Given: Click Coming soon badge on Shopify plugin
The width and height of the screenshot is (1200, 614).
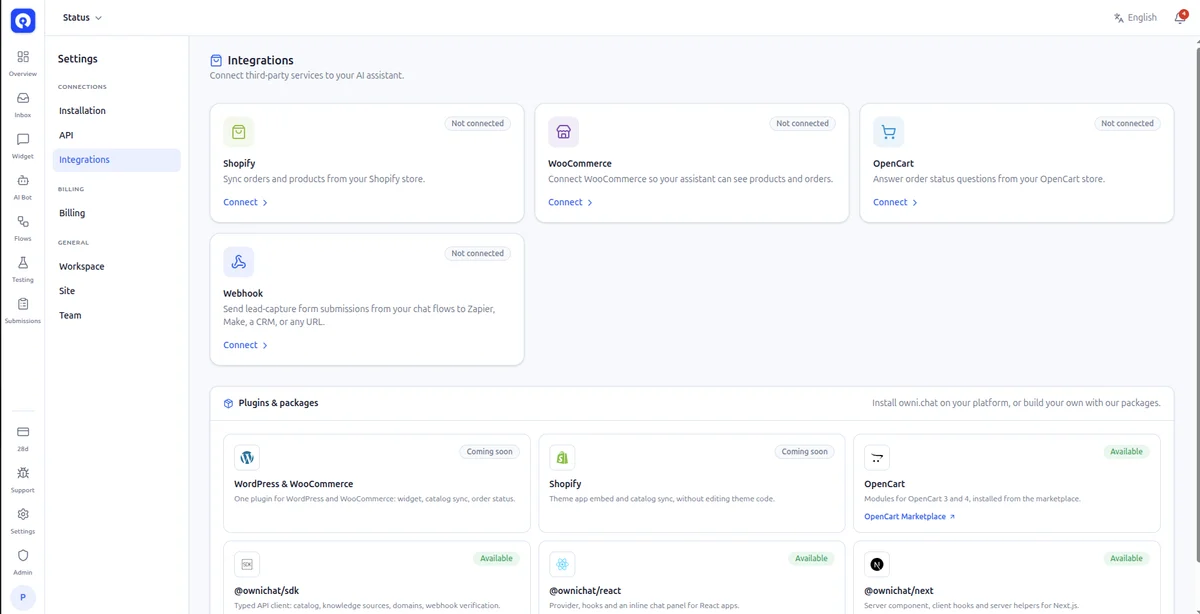Looking at the screenshot, I should (805, 452).
